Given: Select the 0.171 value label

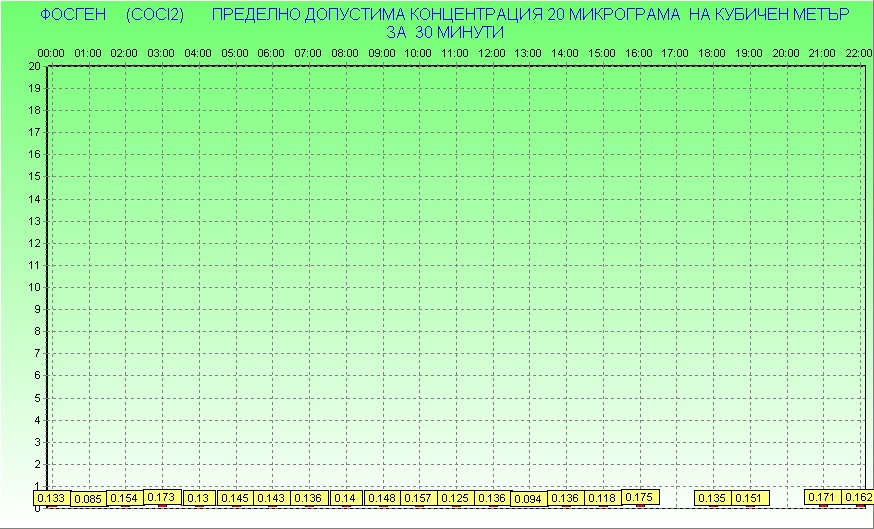Looking at the screenshot, I should [822, 497].
